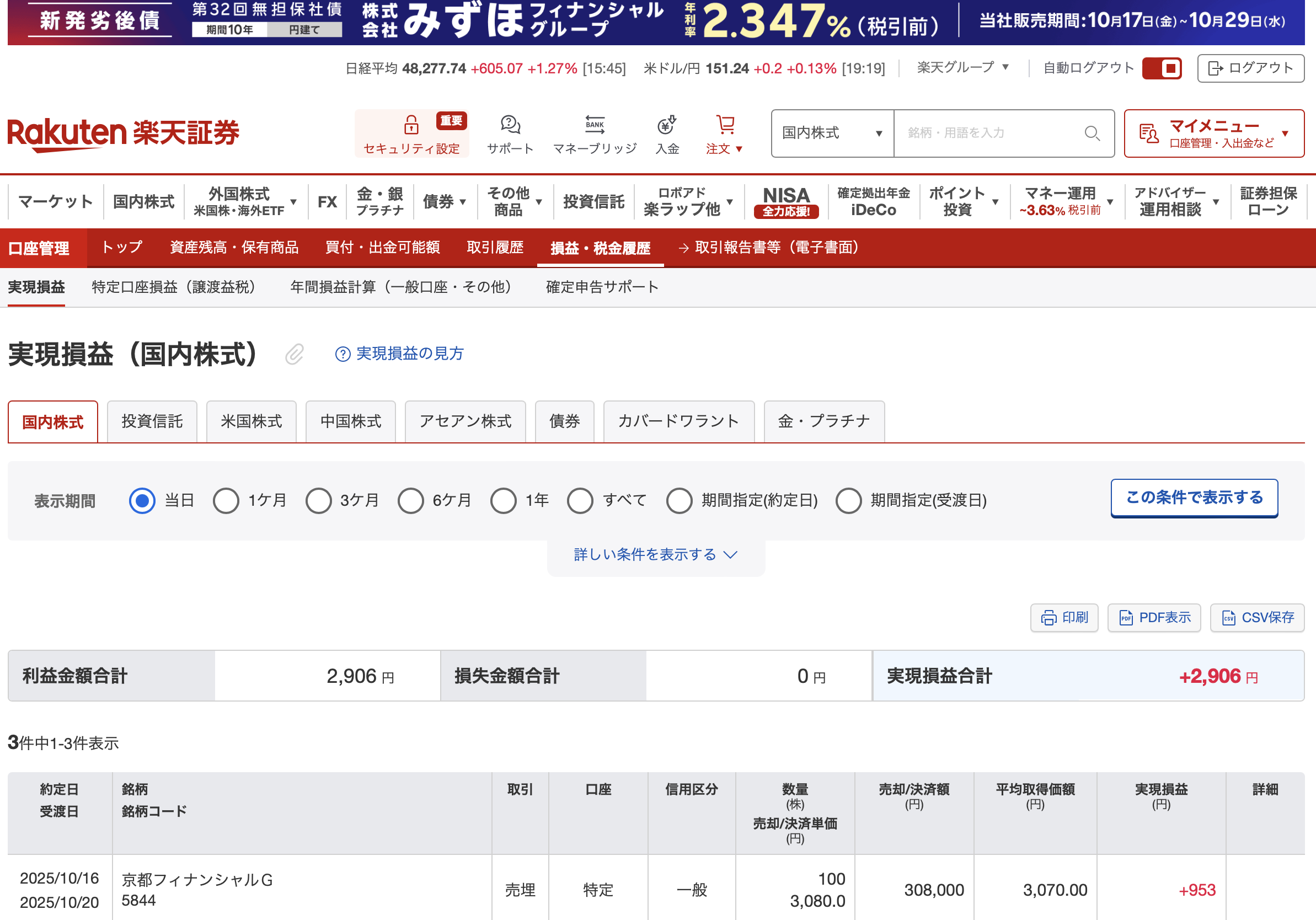Click the security settings lock icon
The height and width of the screenshot is (920, 1316).
(x=411, y=125)
